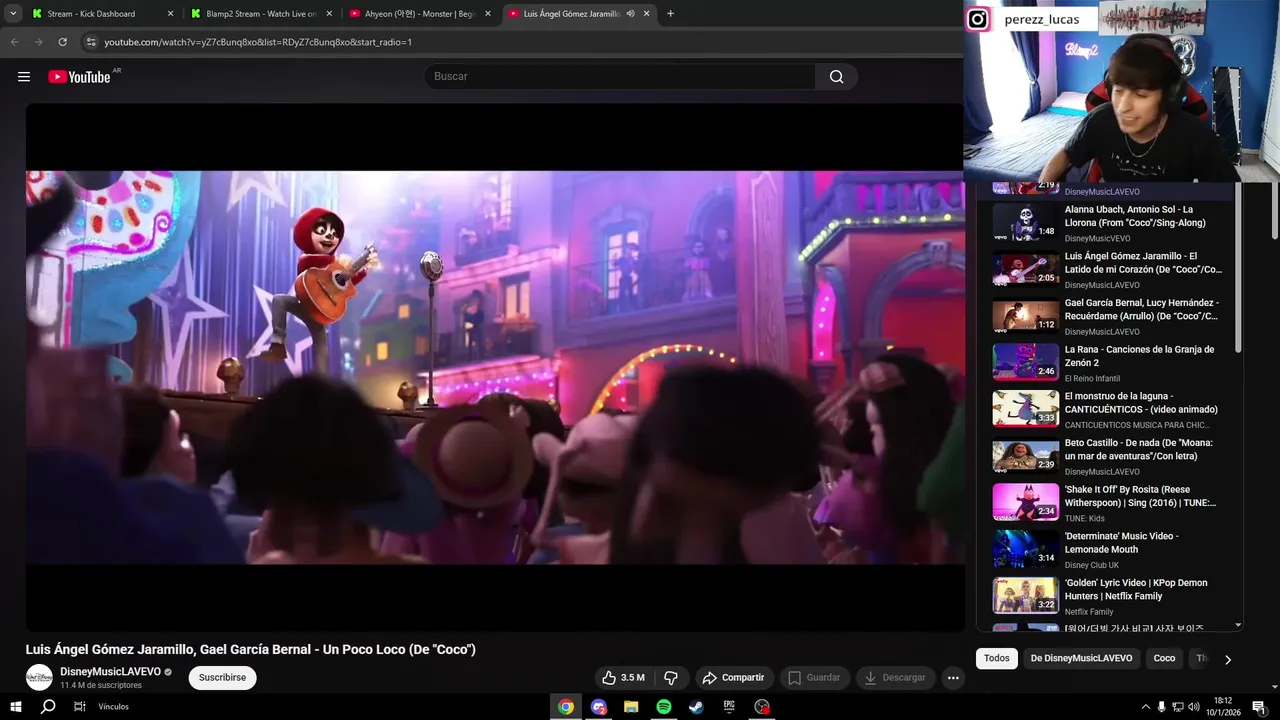Click the Descargar button
This screenshot has width=1280, height=720.
tap(895, 678)
